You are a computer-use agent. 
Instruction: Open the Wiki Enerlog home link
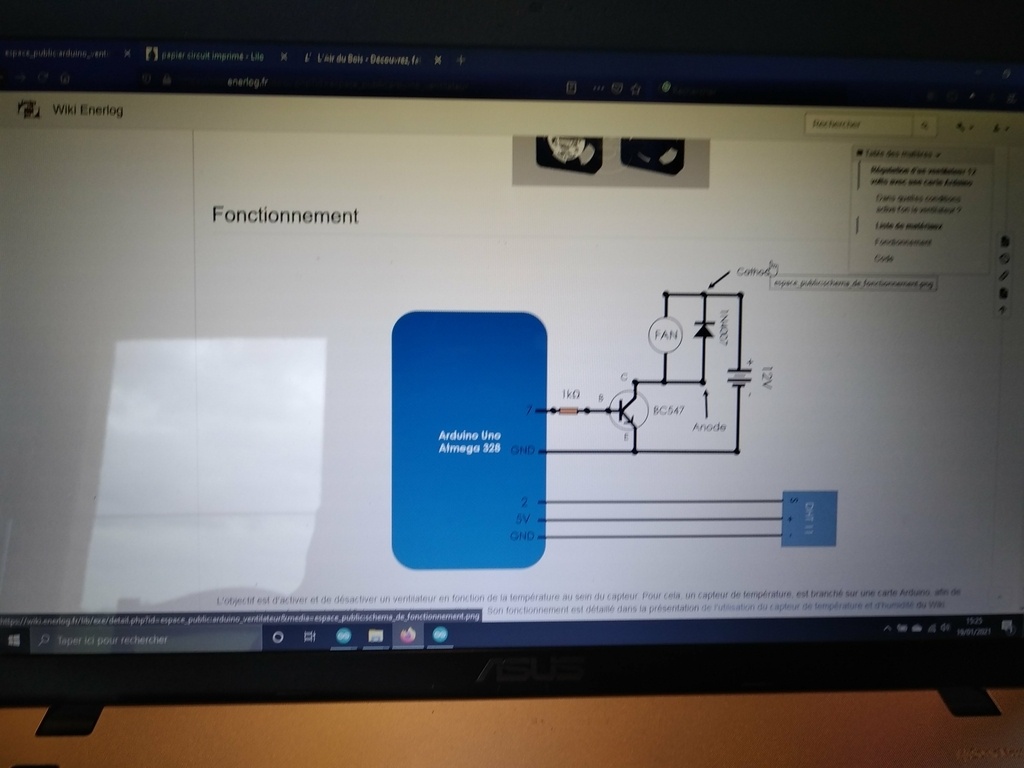tap(88, 110)
